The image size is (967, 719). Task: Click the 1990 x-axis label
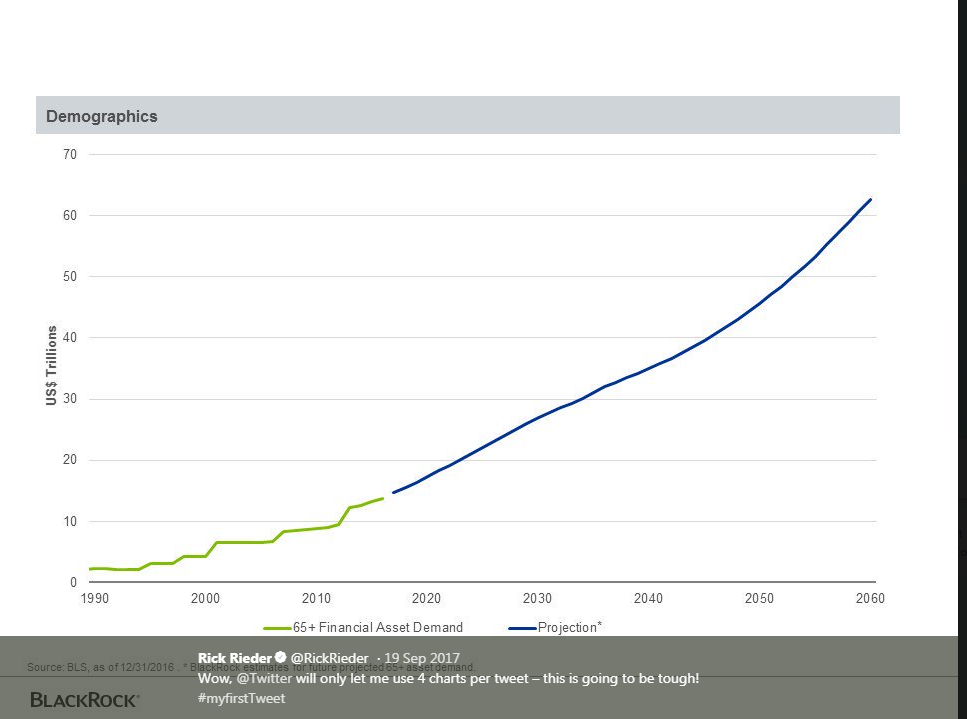(x=94, y=598)
